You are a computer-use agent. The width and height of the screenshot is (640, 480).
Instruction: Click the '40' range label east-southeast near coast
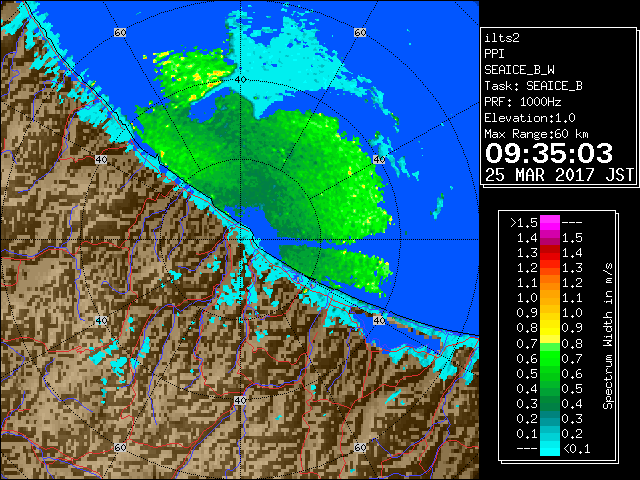point(379,321)
